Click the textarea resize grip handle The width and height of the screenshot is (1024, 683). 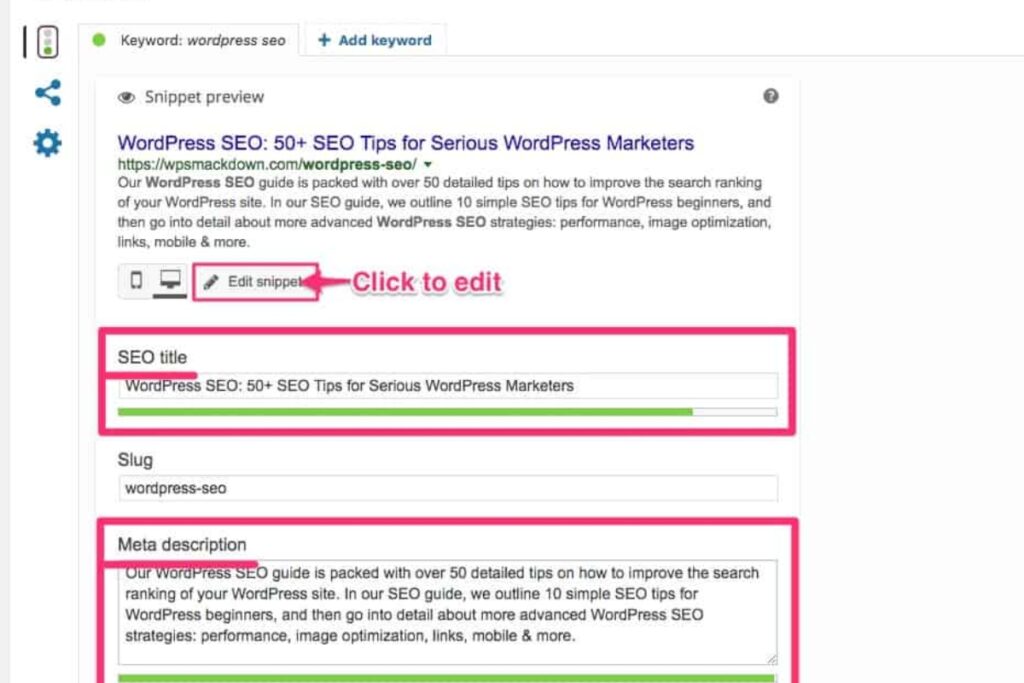tap(772, 657)
